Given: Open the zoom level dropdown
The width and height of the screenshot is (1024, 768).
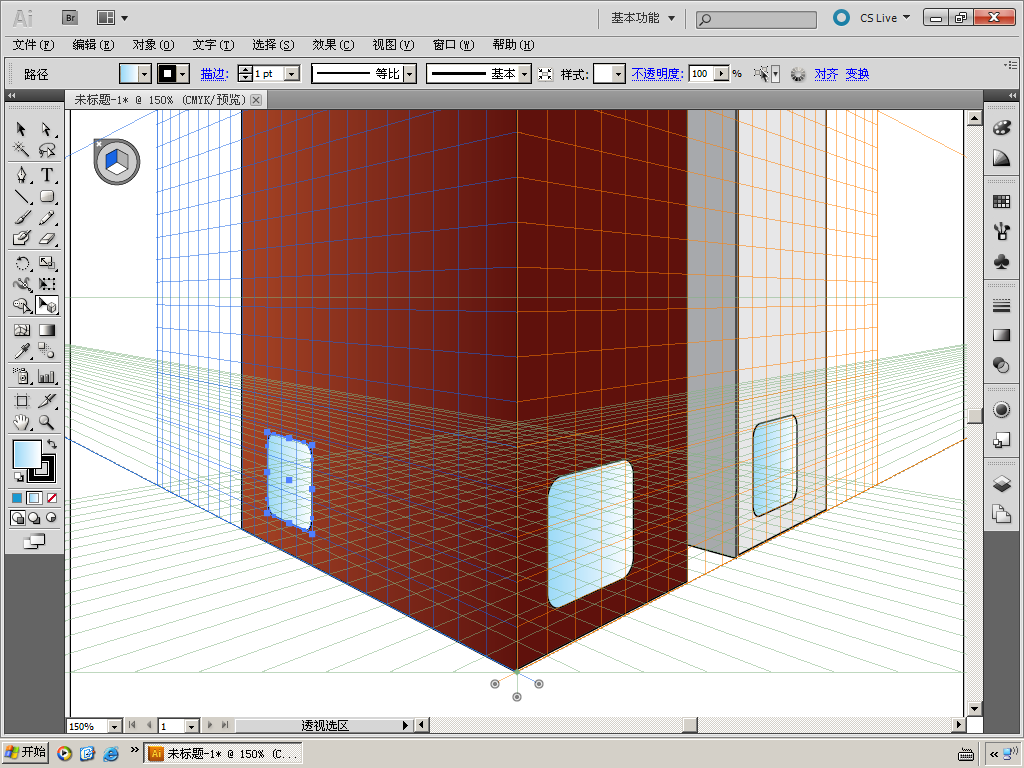Looking at the screenshot, I should (113, 726).
